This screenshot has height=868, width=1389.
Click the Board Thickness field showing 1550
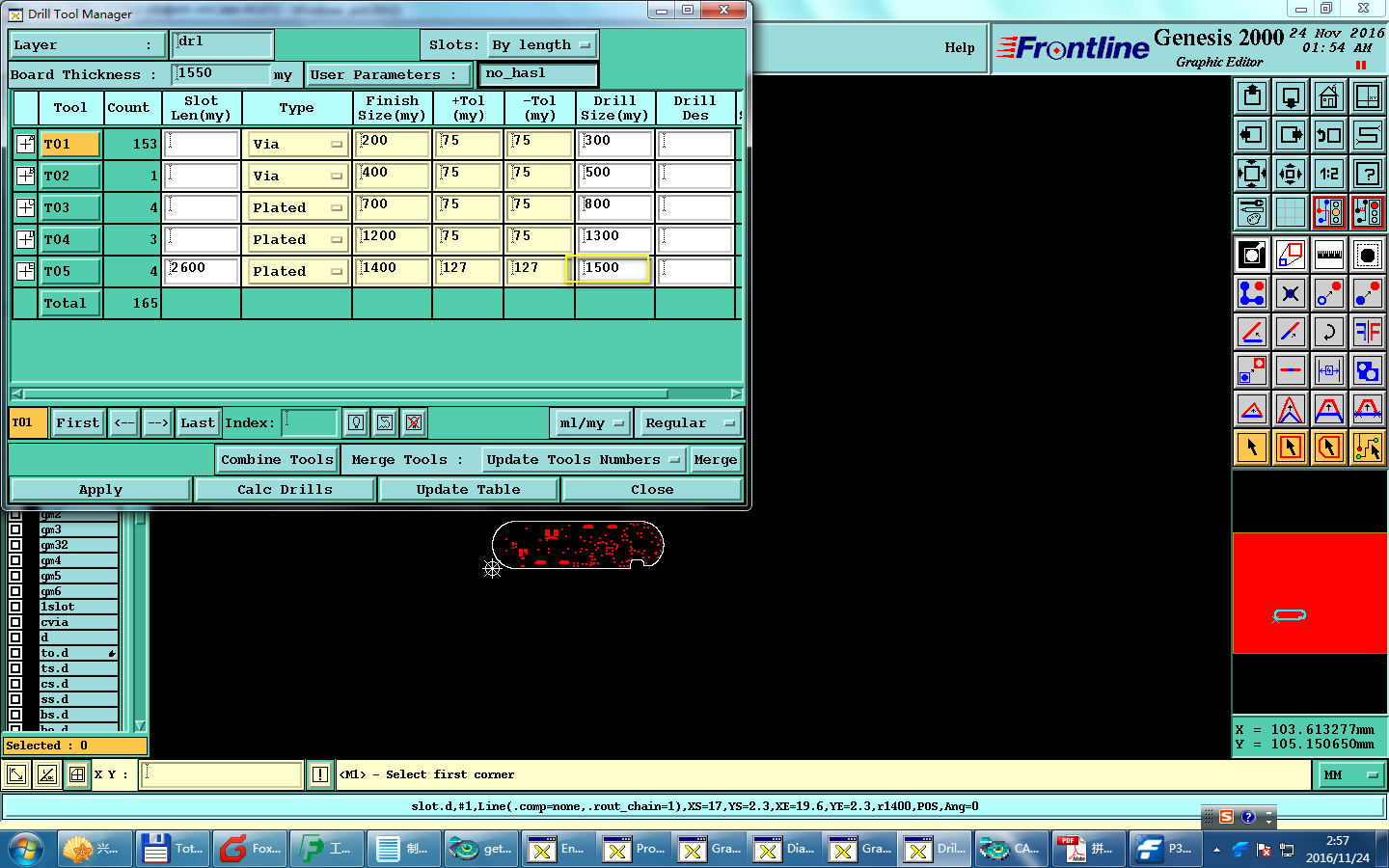point(221,74)
